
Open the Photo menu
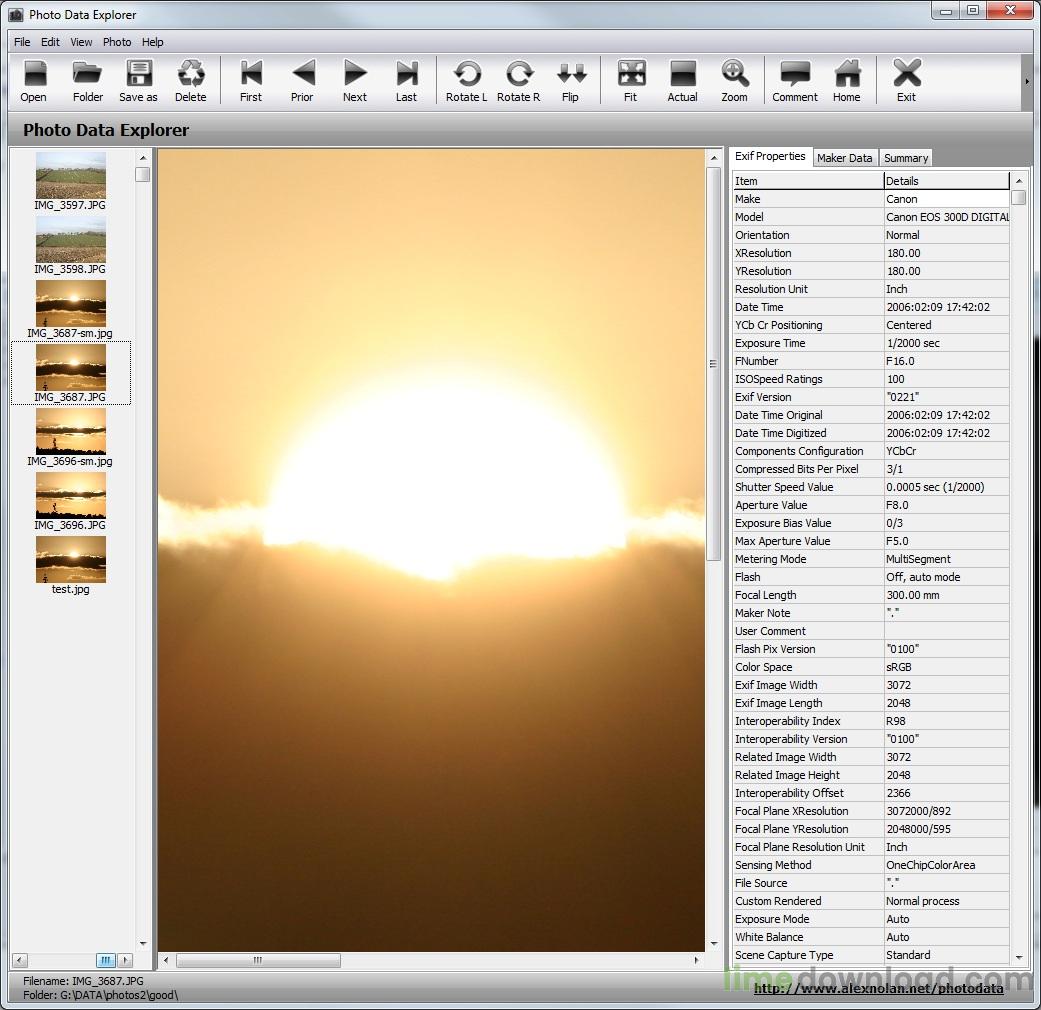click(117, 42)
